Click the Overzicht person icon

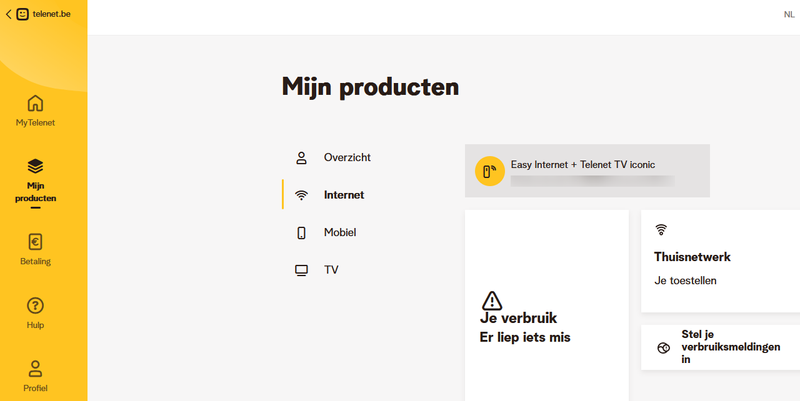301,158
